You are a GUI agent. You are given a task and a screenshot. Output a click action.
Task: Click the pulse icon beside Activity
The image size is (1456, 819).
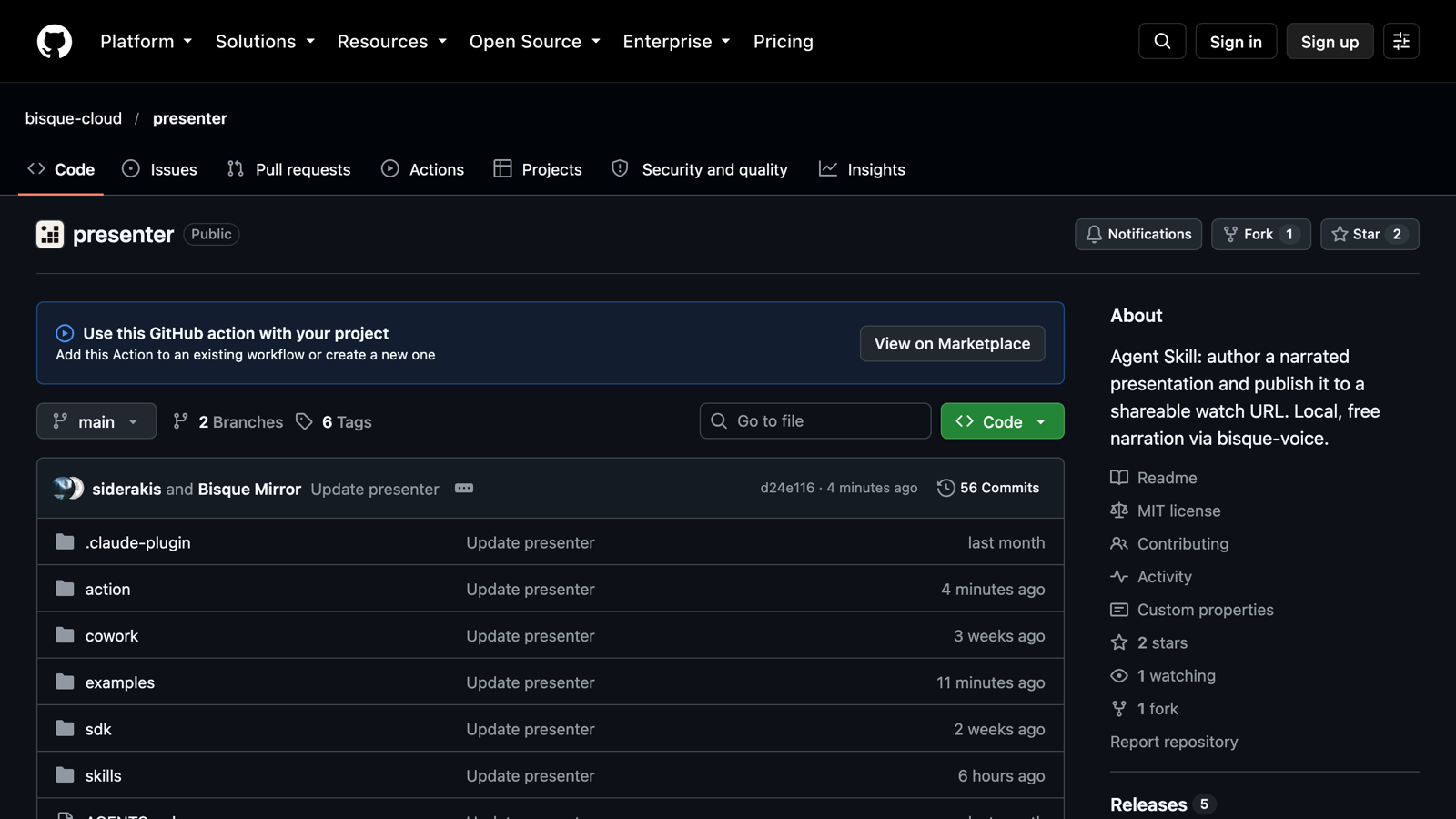pyautogui.click(x=1119, y=577)
